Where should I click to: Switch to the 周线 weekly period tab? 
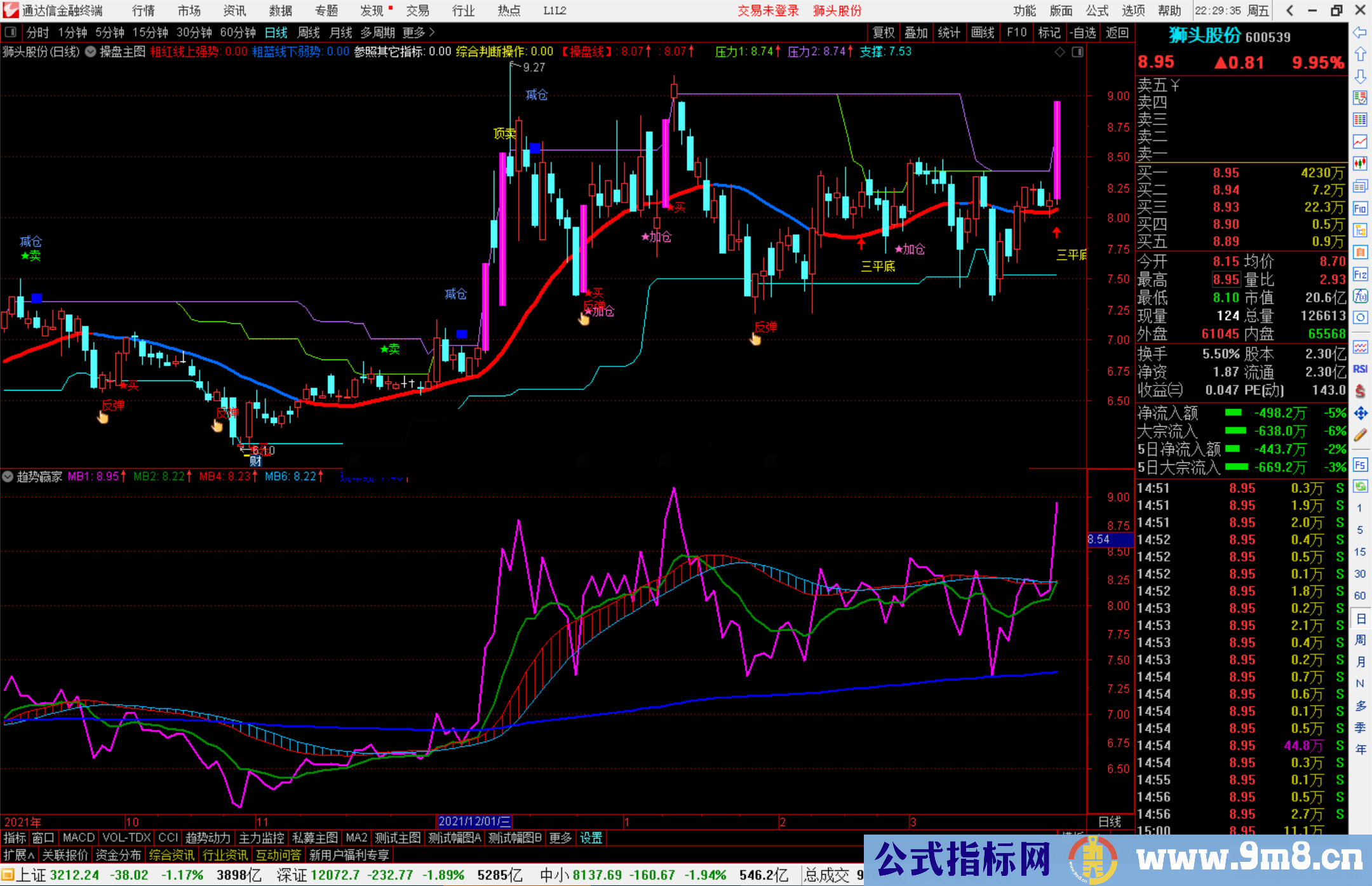pos(309,32)
